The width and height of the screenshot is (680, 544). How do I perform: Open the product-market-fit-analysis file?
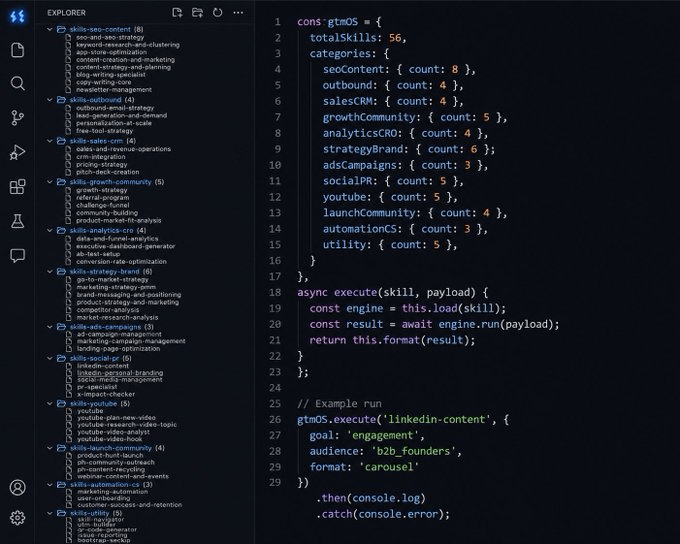118,220
